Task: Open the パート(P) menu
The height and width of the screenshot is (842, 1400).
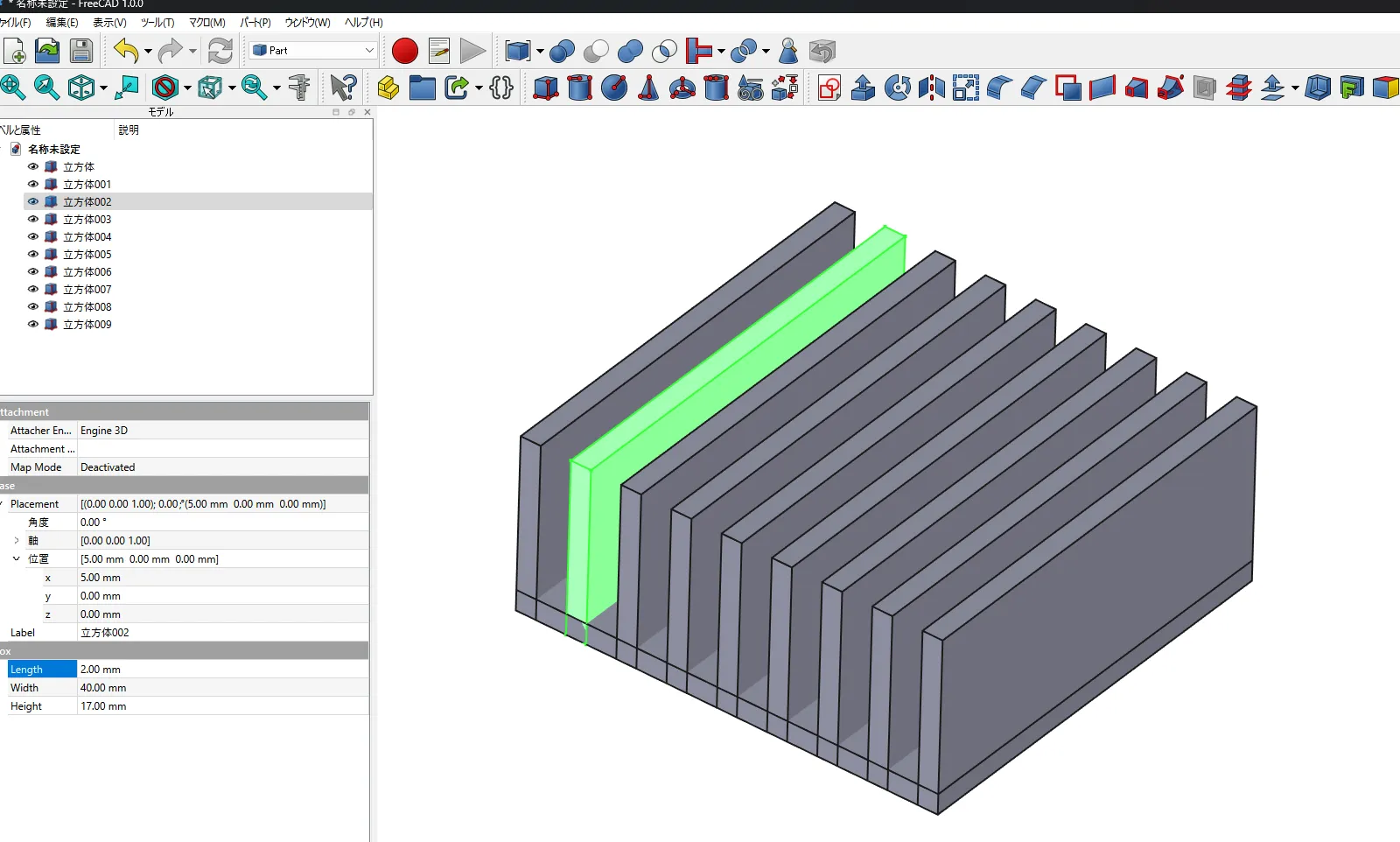Action: coord(255,23)
